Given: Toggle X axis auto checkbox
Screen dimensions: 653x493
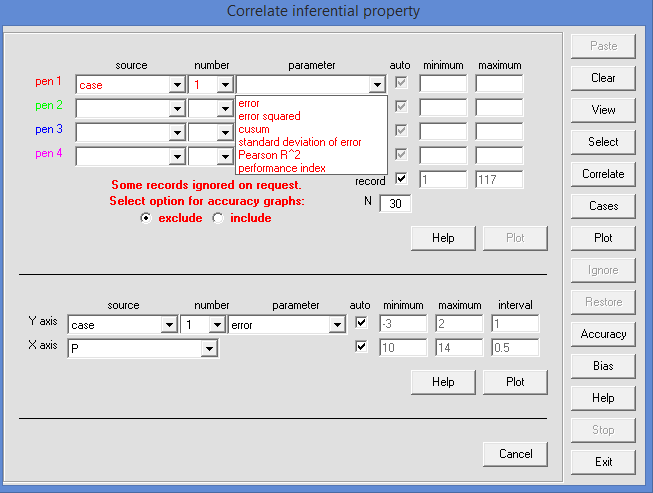Looking at the screenshot, I should (361, 347).
